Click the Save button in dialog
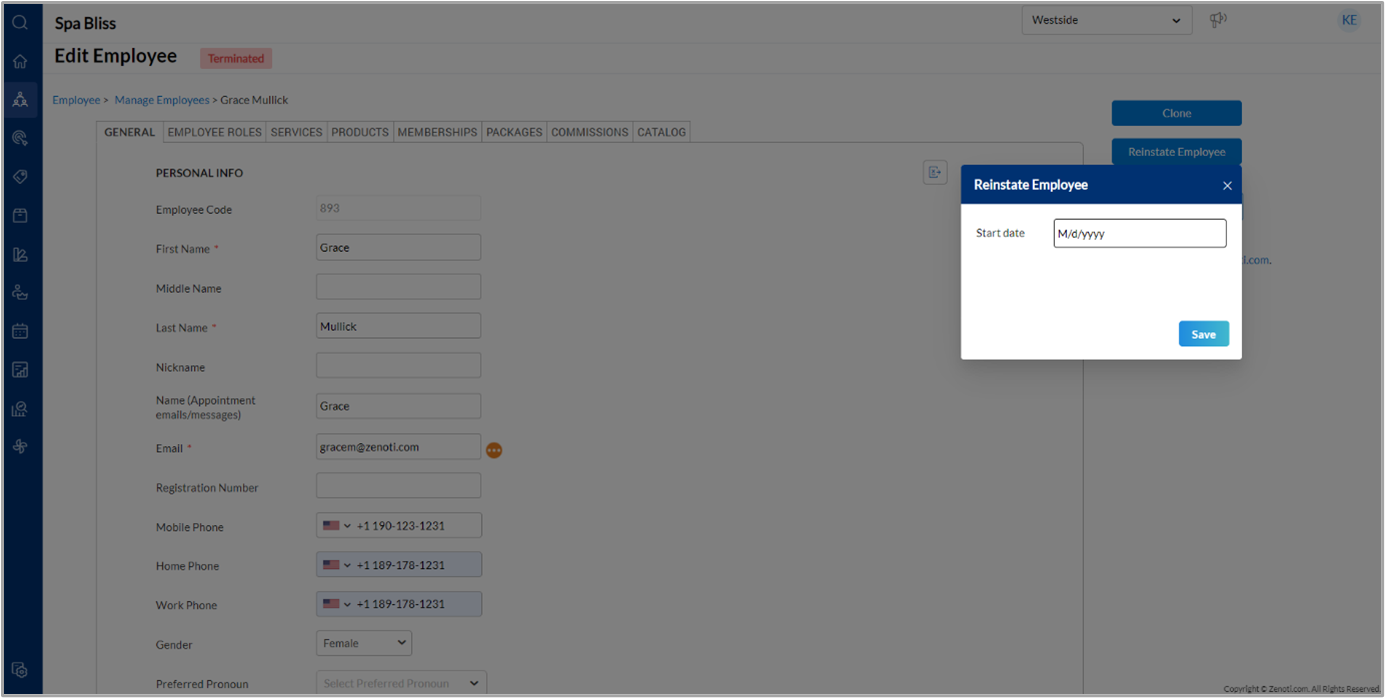Screen dimensions: 1385x698 pyautogui.click(x=1203, y=334)
